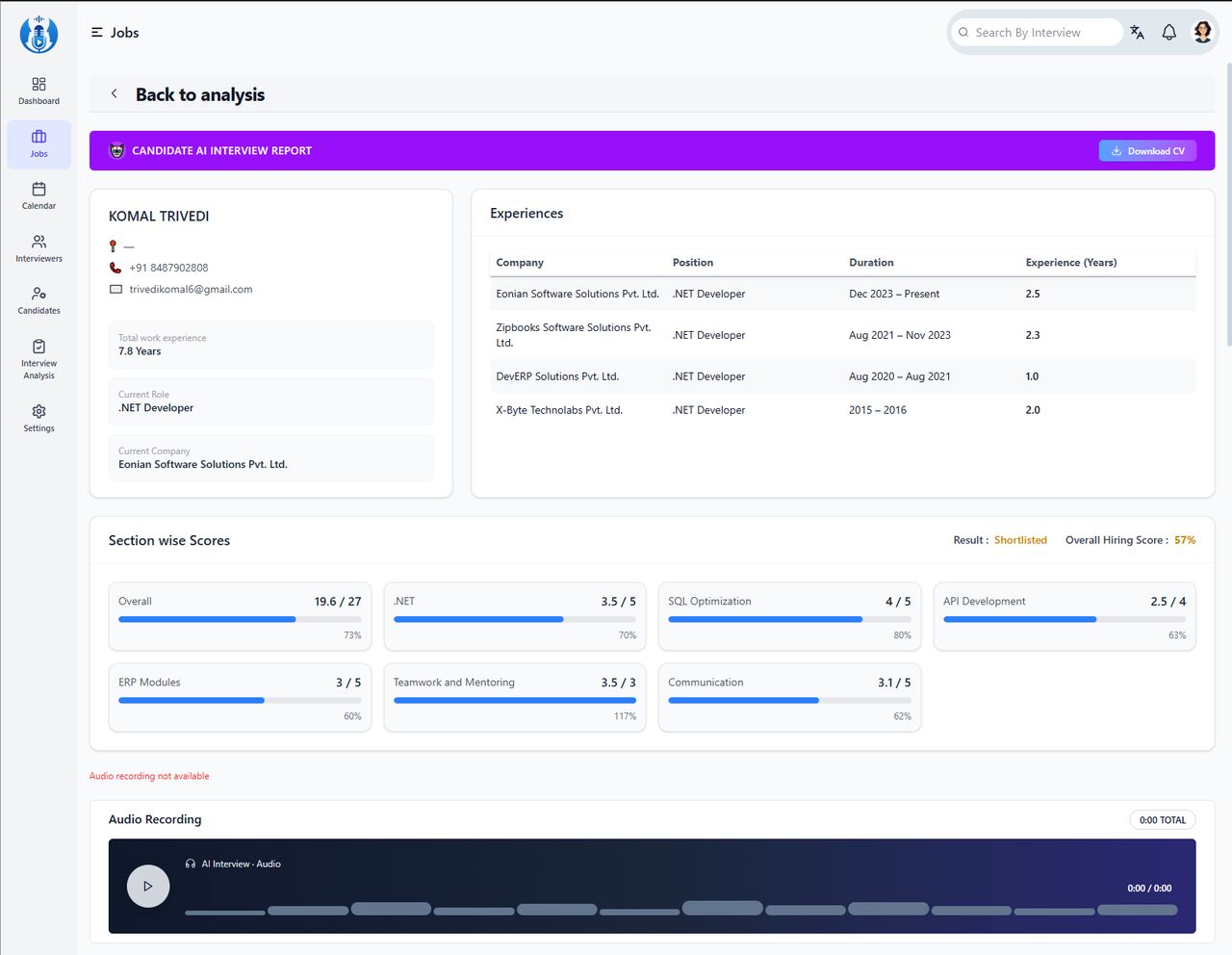Click the ERP Modules score card
The width and height of the screenshot is (1232, 955).
pos(240,697)
